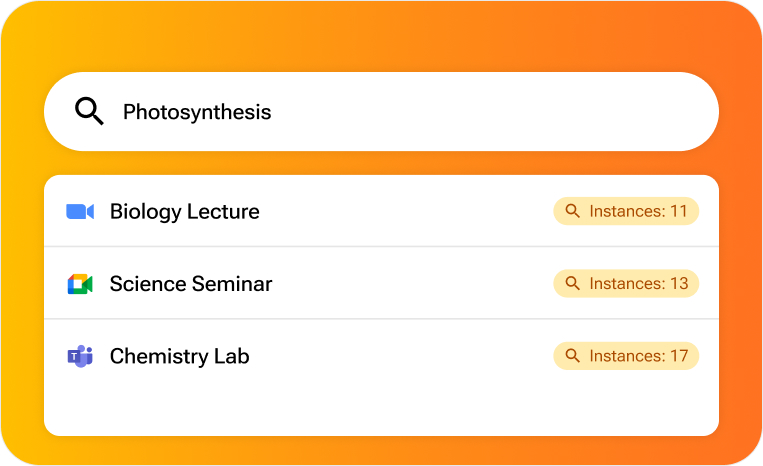
Task: Click the Photosynthesis query text
Action: click(x=197, y=112)
